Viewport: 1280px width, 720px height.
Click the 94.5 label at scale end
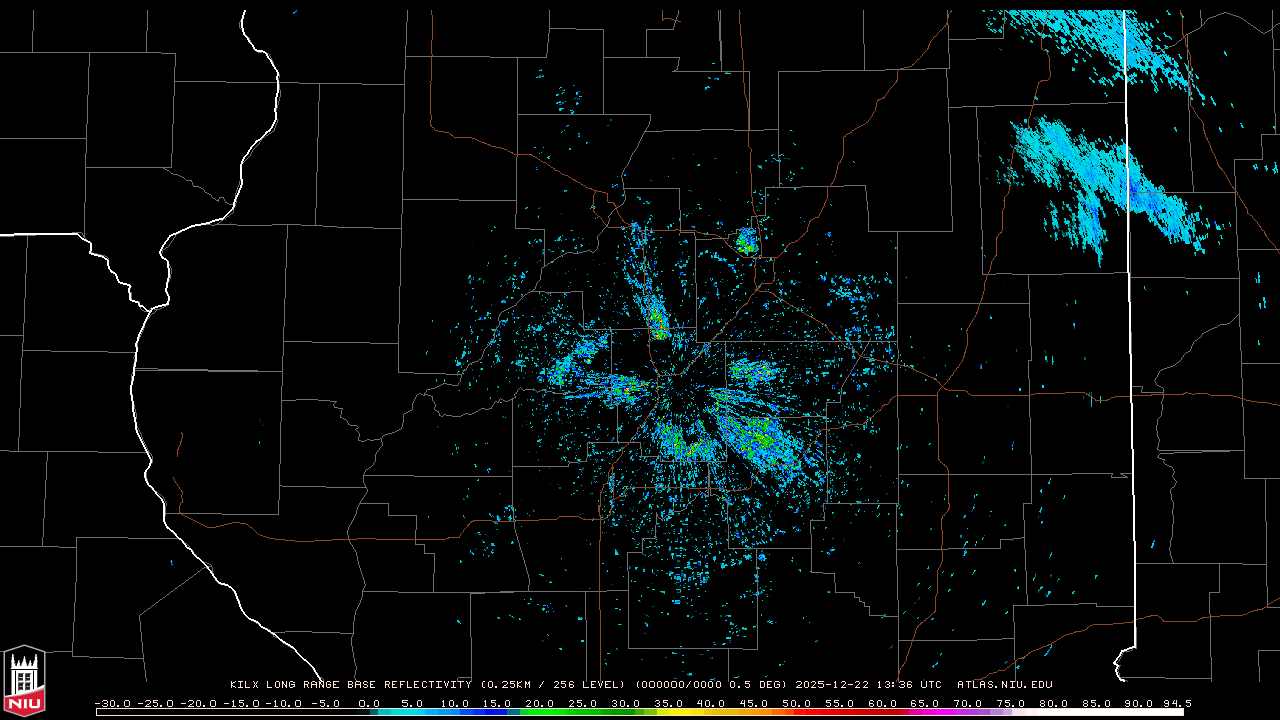point(1176,703)
